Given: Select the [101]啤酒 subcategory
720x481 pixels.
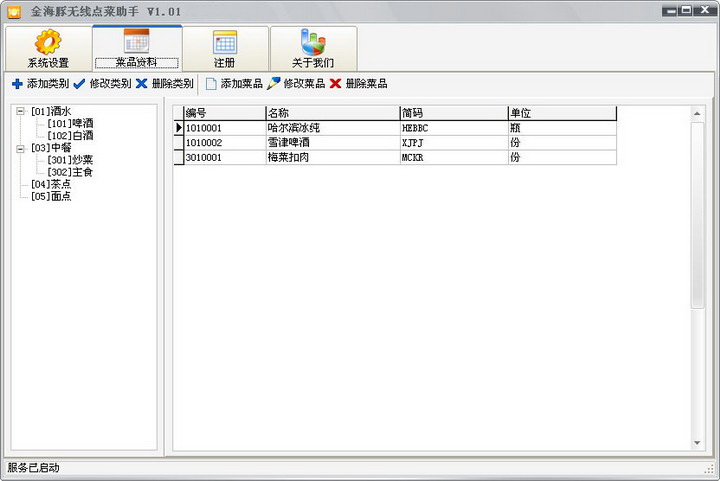Looking at the screenshot, I should tap(70, 123).
